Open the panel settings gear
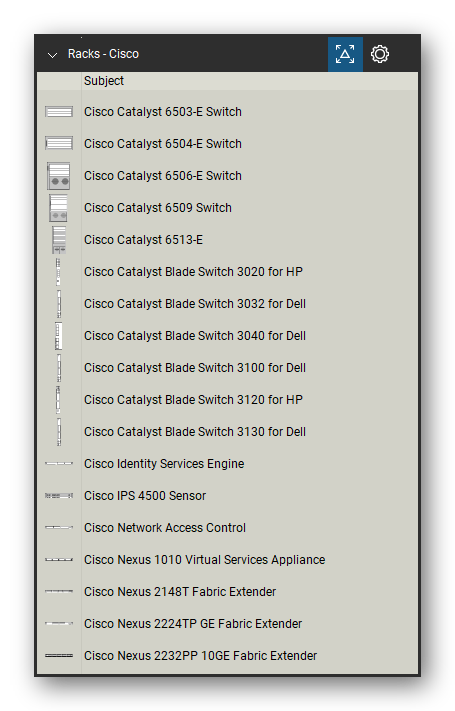 click(380, 54)
